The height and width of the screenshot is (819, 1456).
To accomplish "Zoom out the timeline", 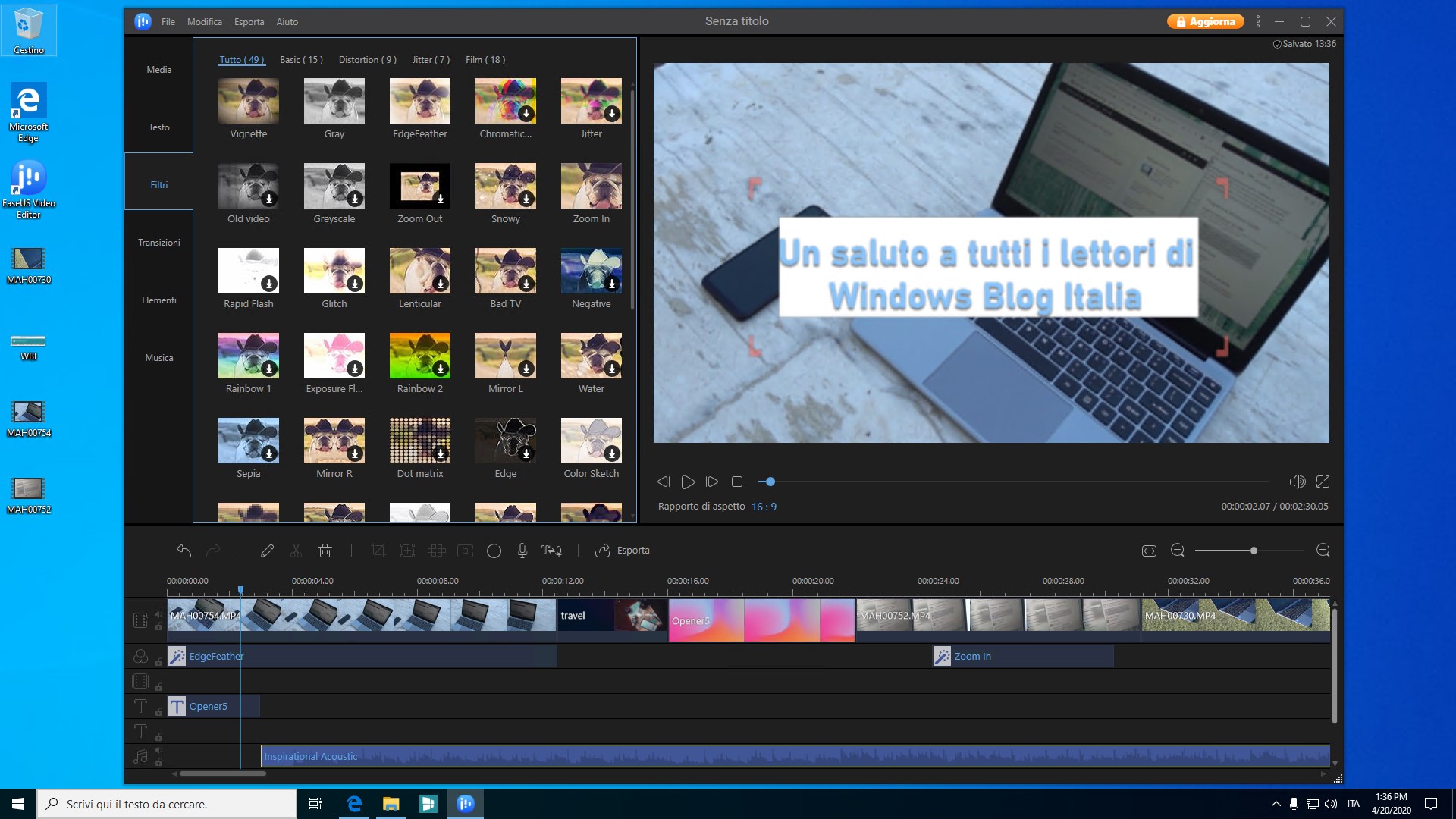I will [x=1178, y=551].
